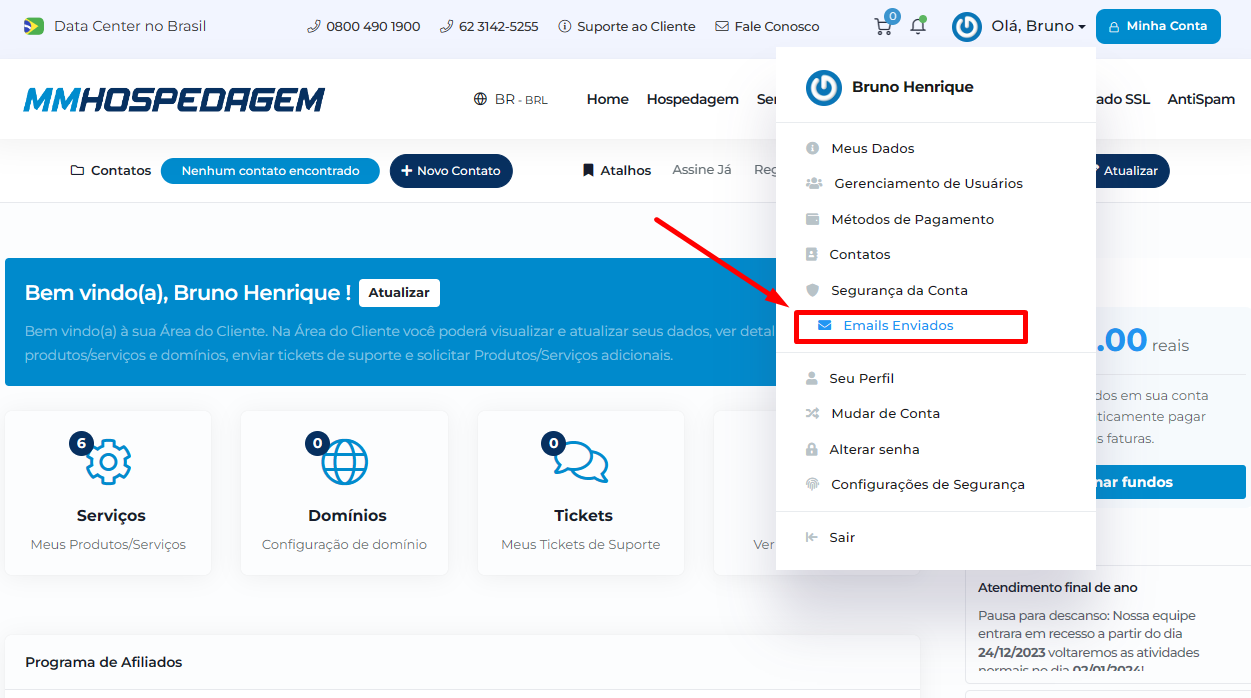Screen dimensions: 1251x698
Task: Open the BR - BRL currency selector
Action: tap(511, 99)
